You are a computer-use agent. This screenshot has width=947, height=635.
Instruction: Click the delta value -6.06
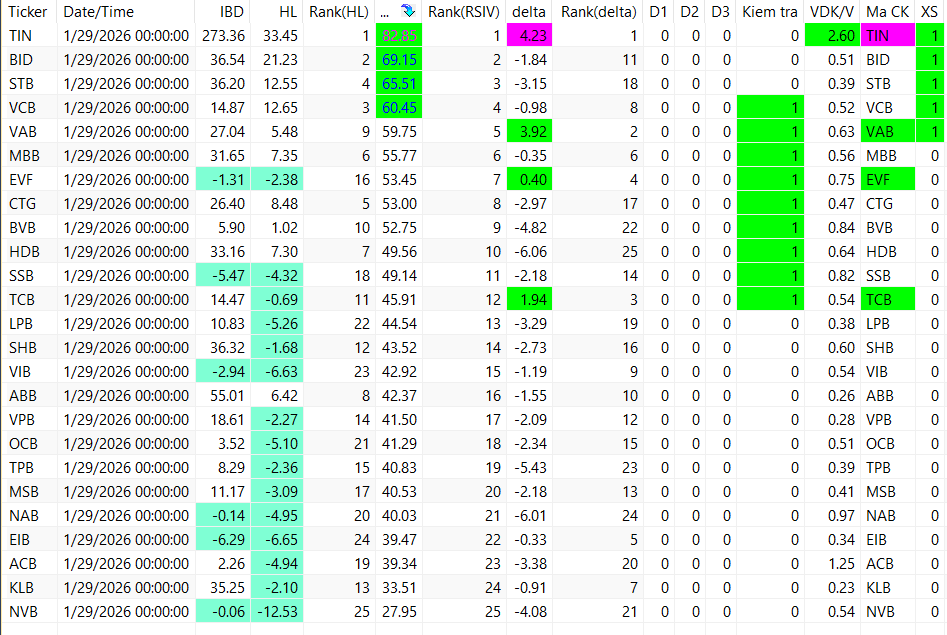[x=530, y=252]
